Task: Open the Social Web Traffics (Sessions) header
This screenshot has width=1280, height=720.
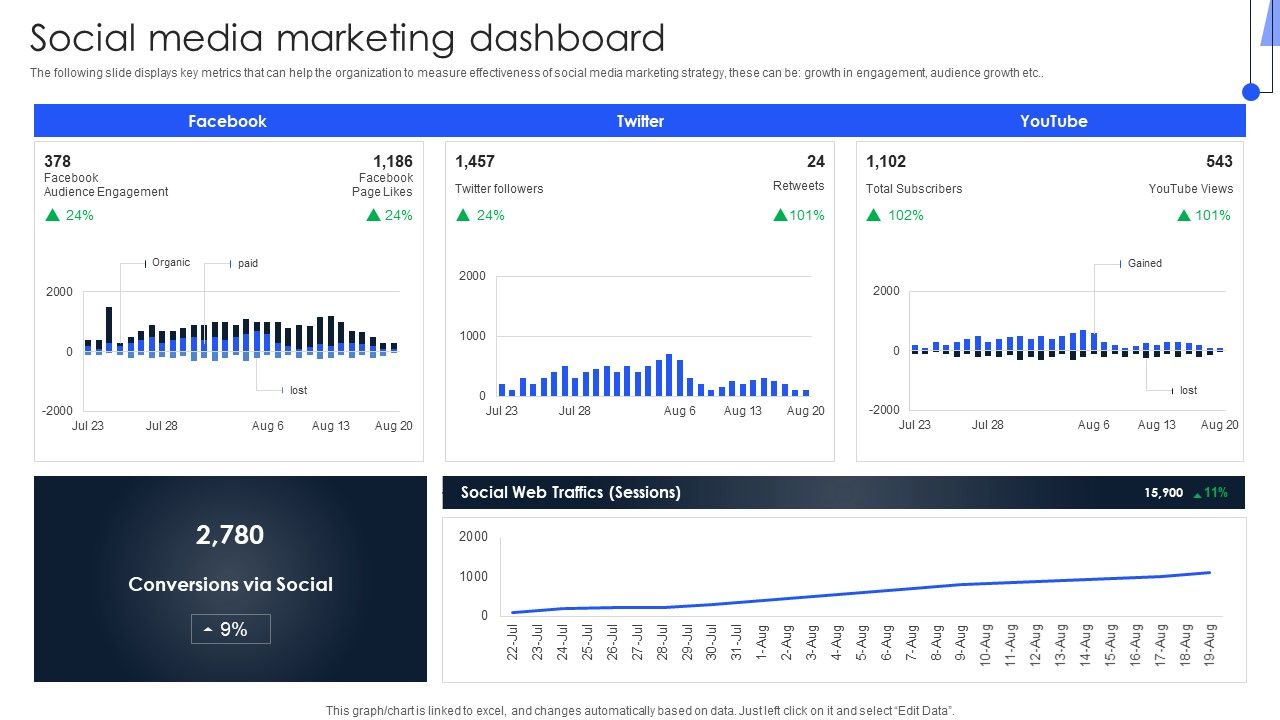Action: (844, 492)
